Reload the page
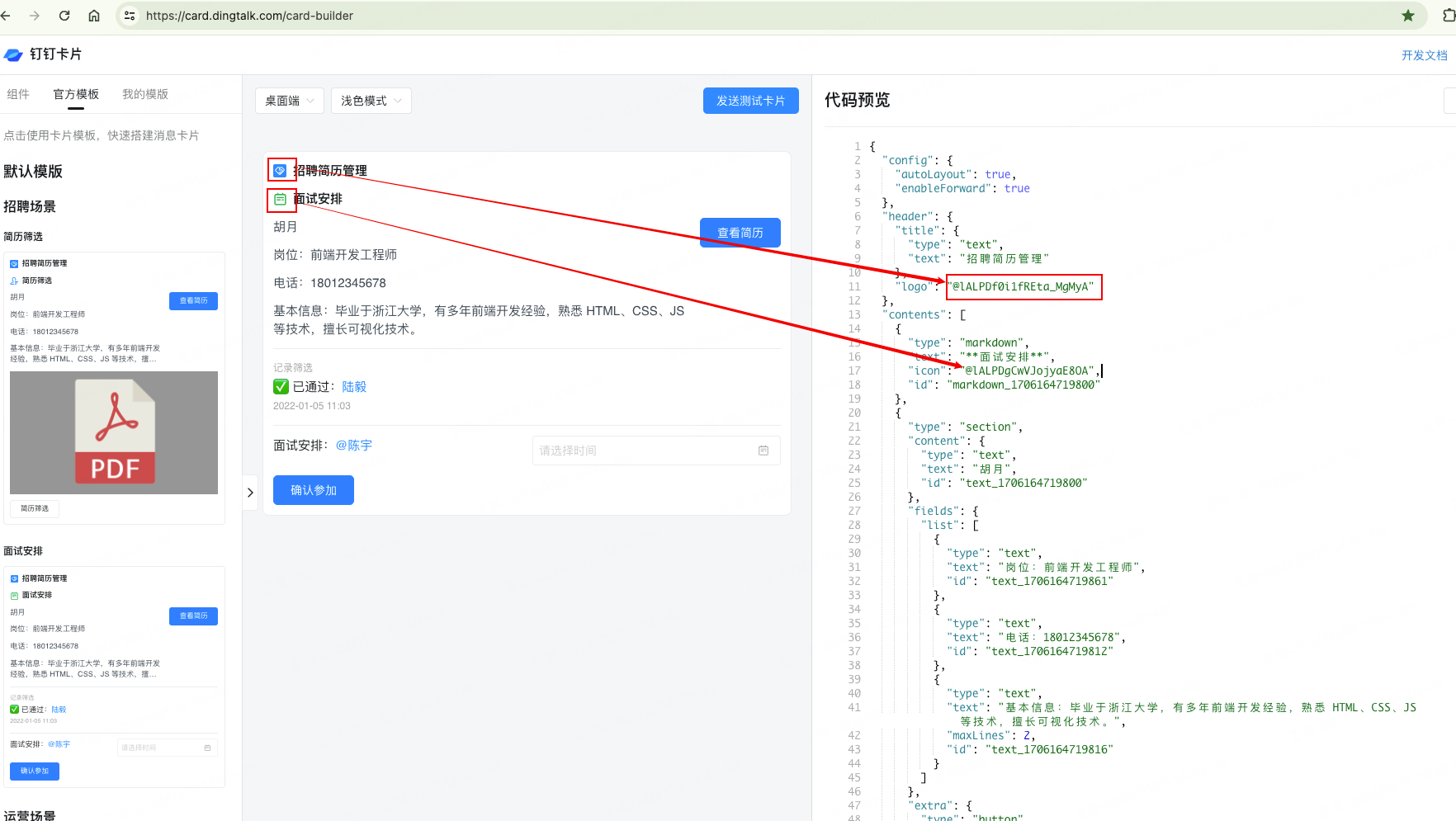Screen dimensions: 1456x821 tap(64, 16)
